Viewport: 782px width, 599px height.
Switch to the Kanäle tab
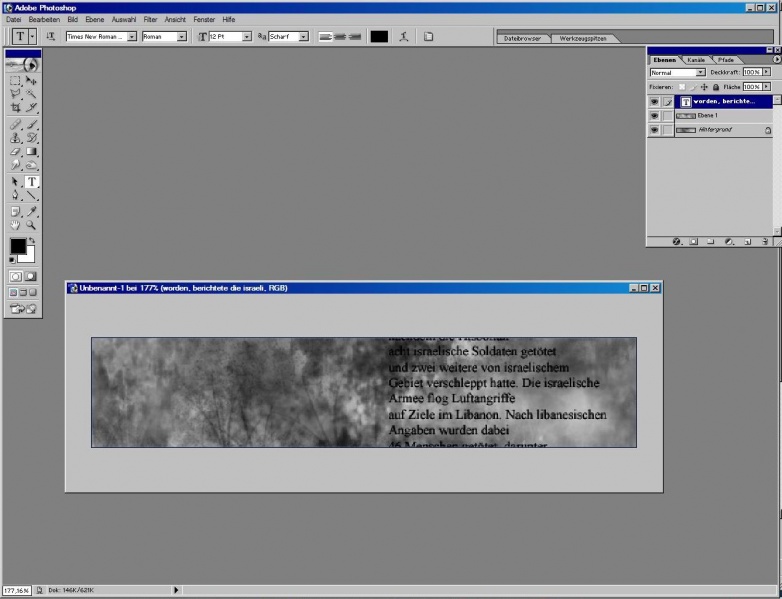(696, 60)
